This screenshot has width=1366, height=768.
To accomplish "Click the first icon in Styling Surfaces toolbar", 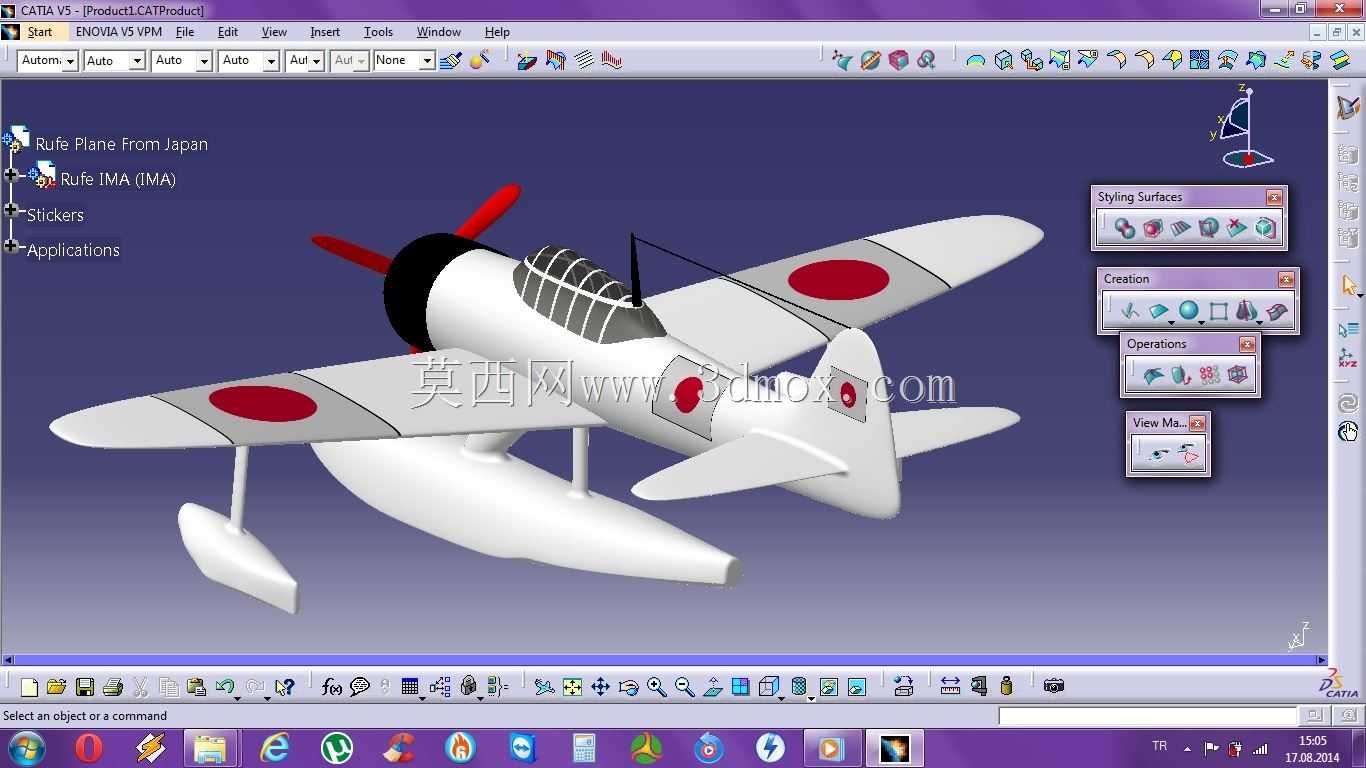I will click(1125, 229).
